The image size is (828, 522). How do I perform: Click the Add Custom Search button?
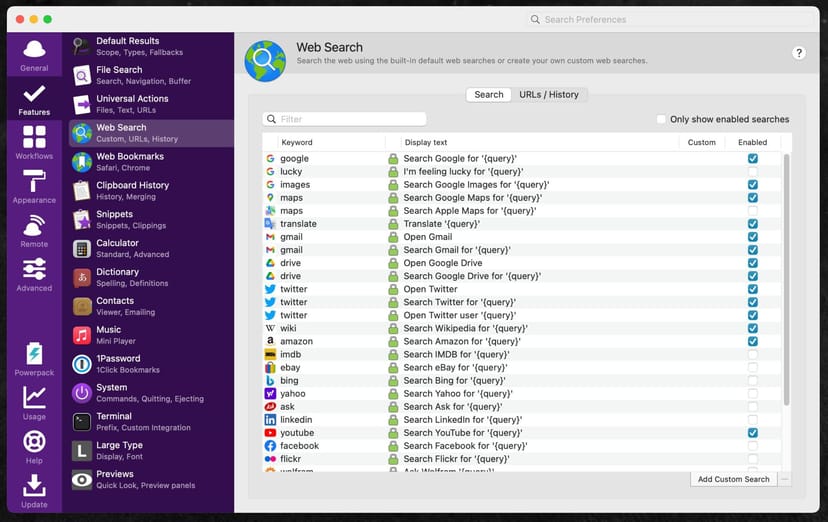733,480
